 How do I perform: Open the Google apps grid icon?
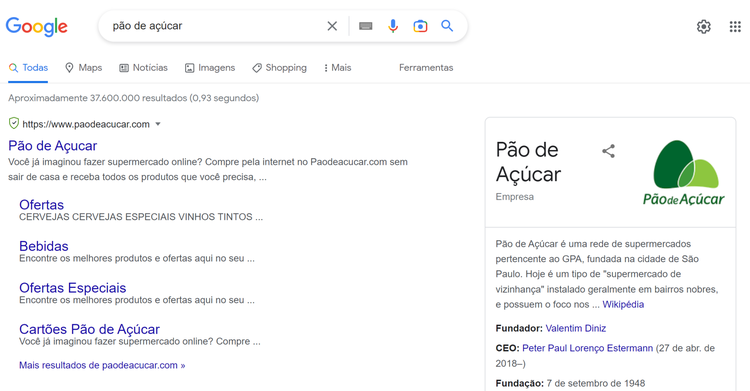735,26
